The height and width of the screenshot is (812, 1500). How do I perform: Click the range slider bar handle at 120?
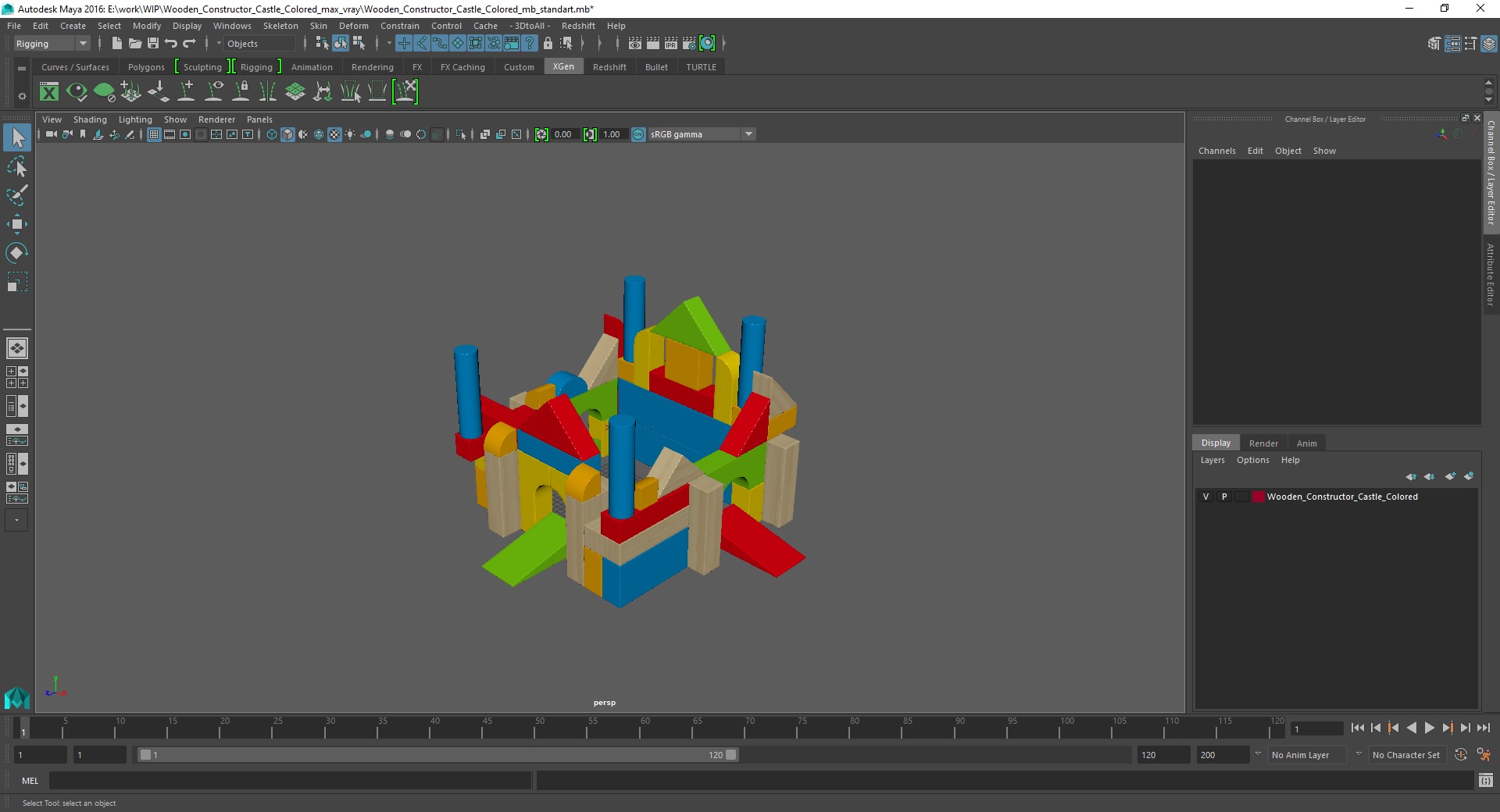click(730, 755)
